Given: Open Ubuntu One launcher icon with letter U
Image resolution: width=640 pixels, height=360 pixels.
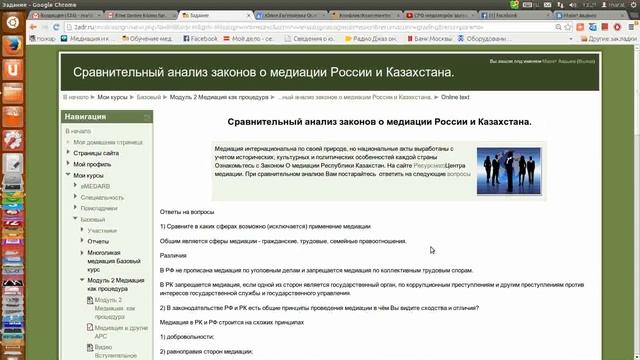Looking at the screenshot, I should coord(13,69).
